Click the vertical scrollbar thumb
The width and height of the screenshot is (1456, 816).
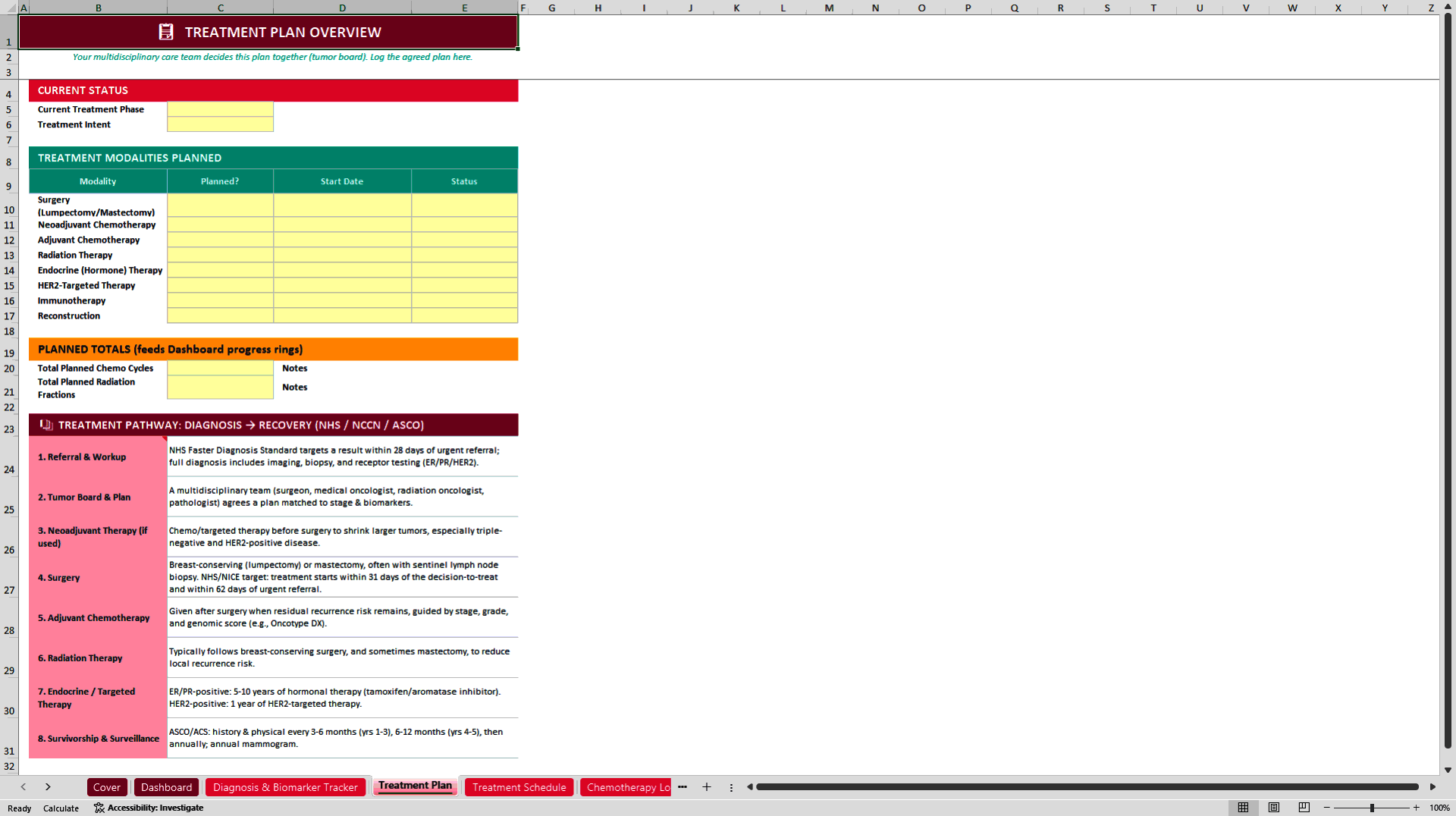coord(1448,381)
